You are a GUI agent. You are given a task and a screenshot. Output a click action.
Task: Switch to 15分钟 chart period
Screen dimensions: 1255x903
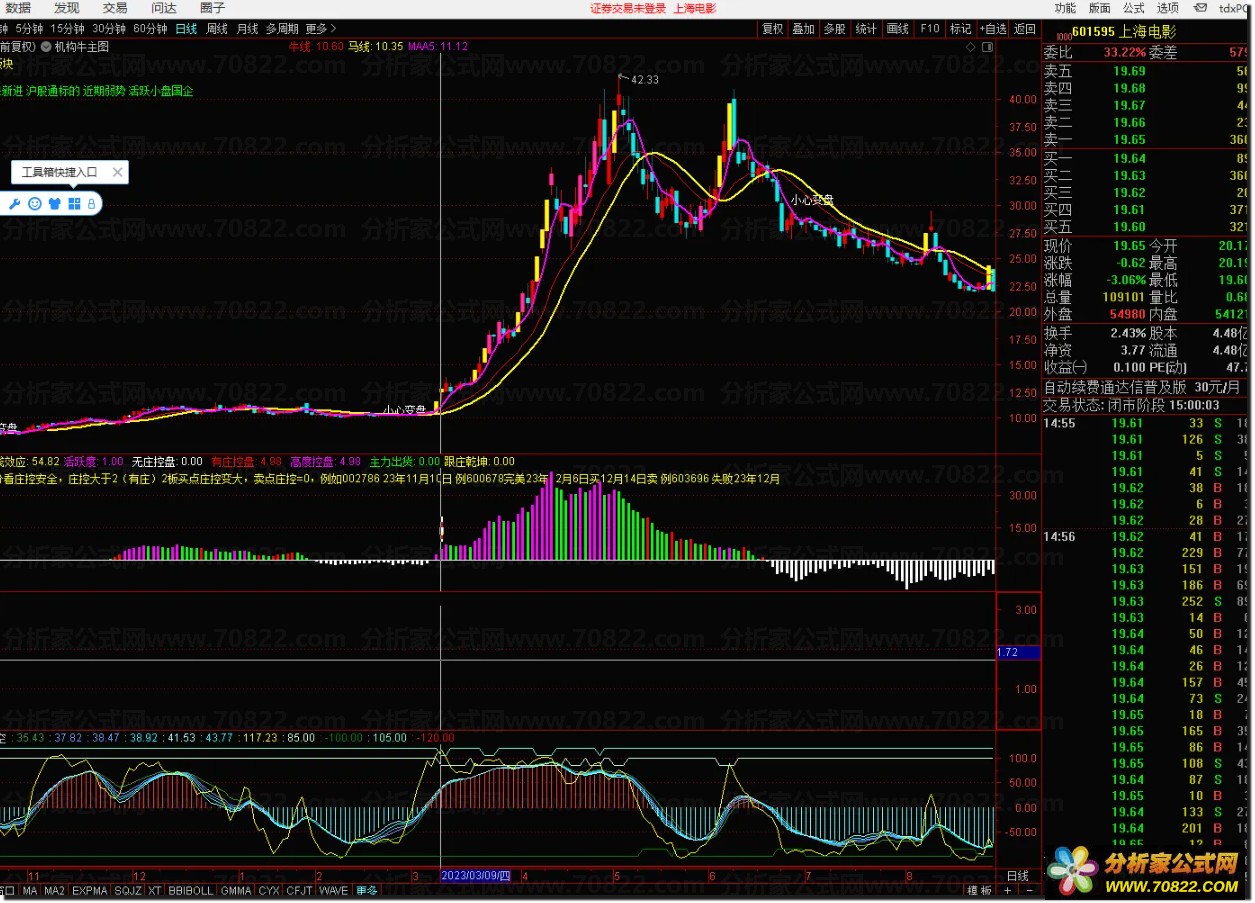coord(68,29)
